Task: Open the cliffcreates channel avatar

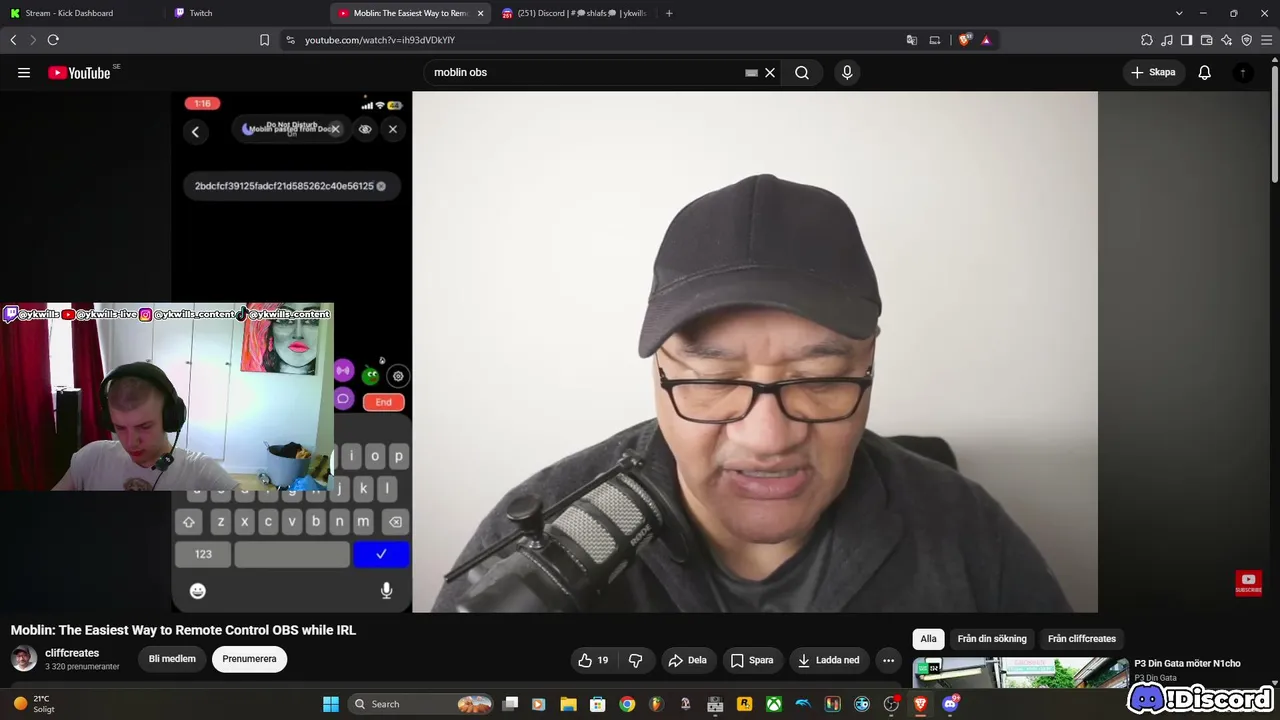Action: coord(24,658)
